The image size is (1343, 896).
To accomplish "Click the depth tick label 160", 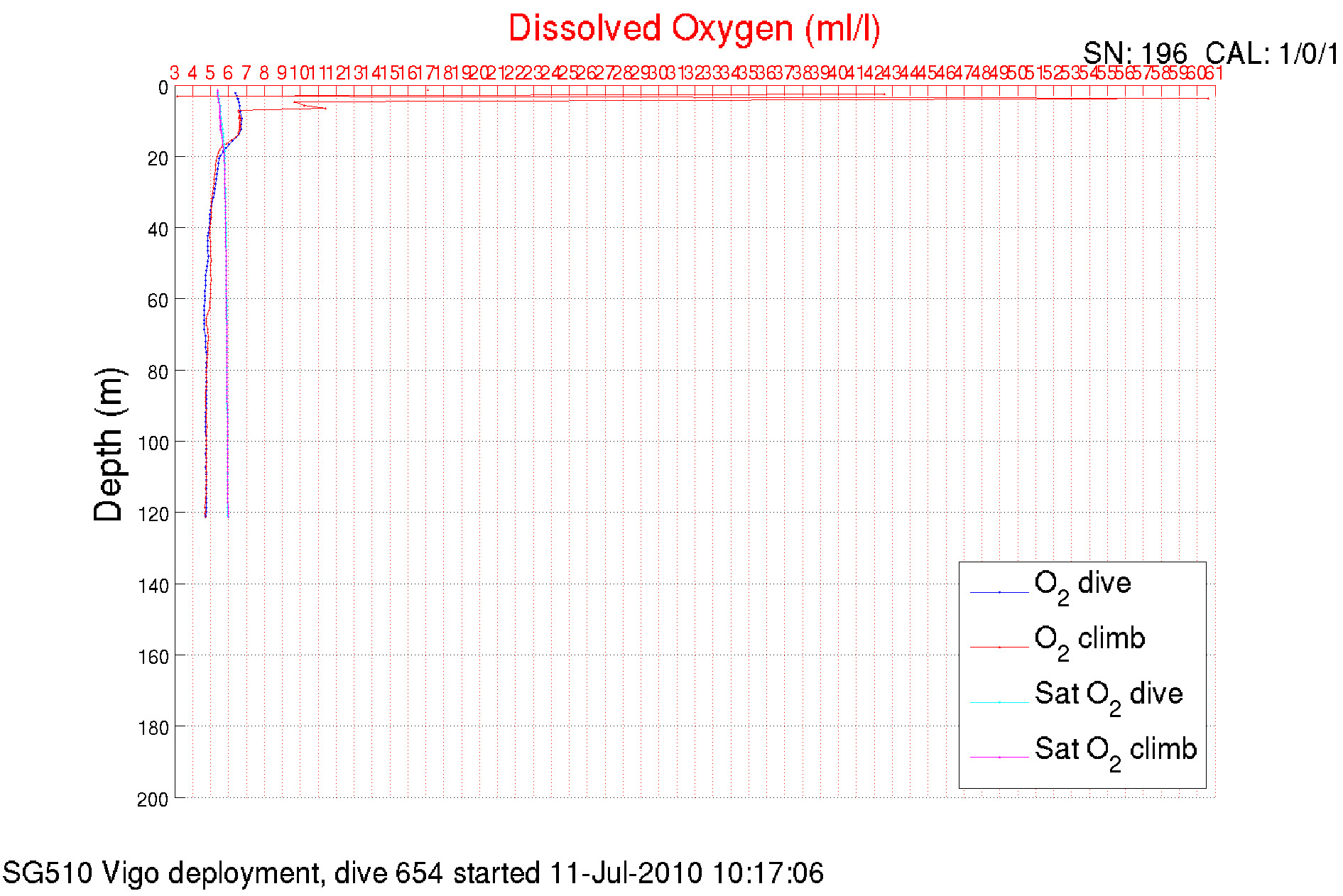I will (153, 657).
